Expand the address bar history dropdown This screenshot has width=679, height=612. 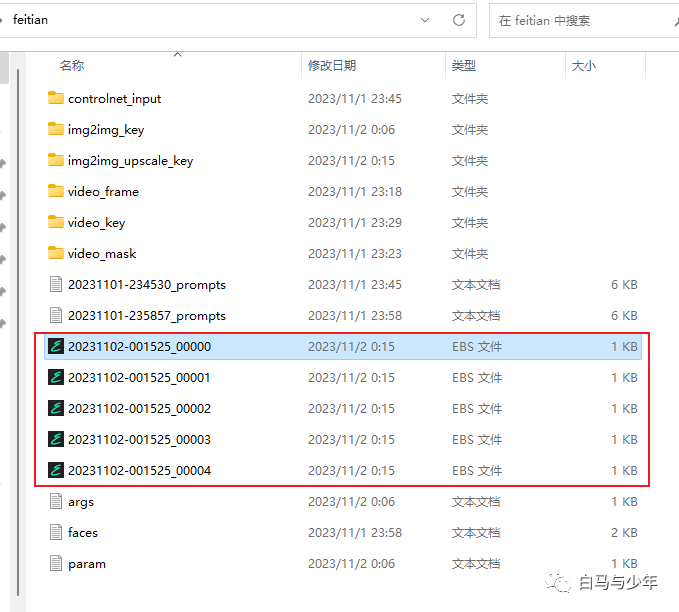click(425, 20)
